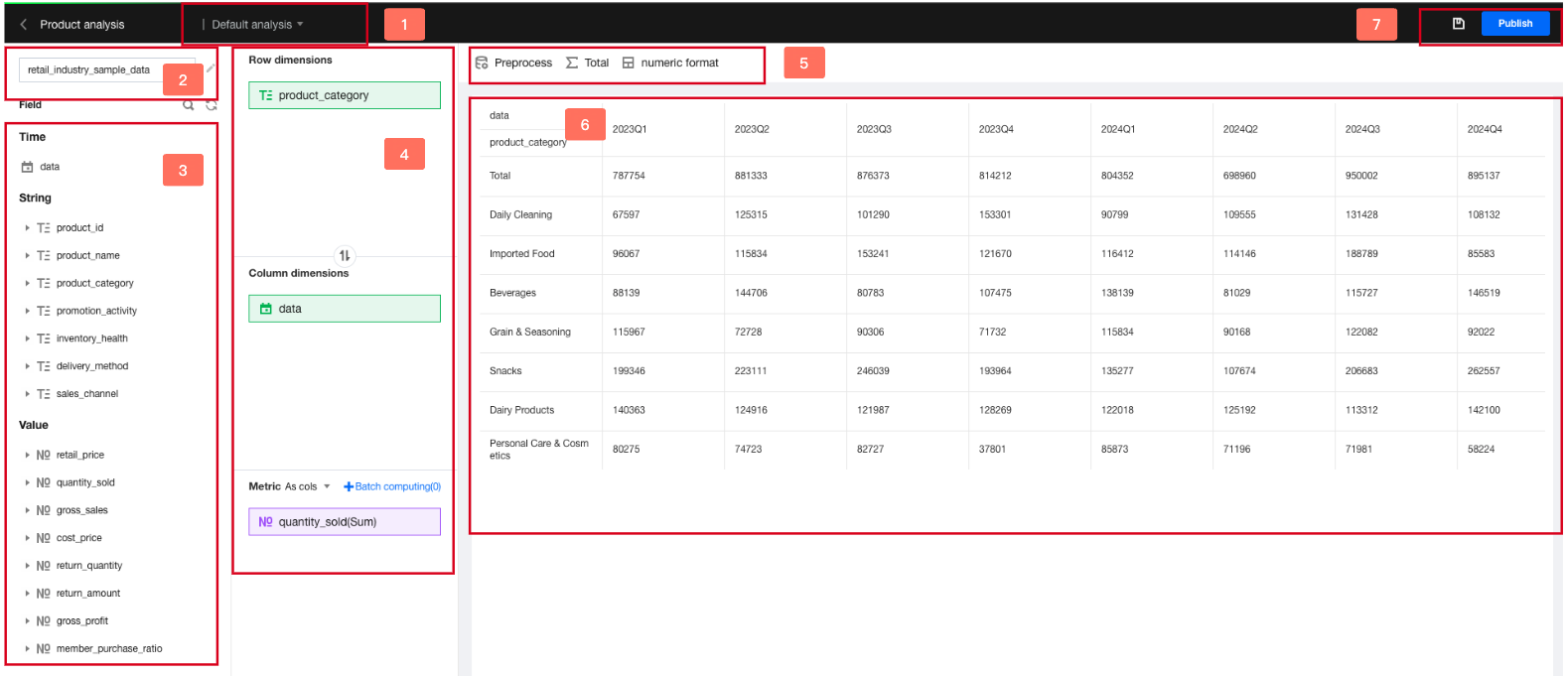The image size is (1568, 676).
Task: Click the 2024Q4 column header
Action: (x=1485, y=129)
